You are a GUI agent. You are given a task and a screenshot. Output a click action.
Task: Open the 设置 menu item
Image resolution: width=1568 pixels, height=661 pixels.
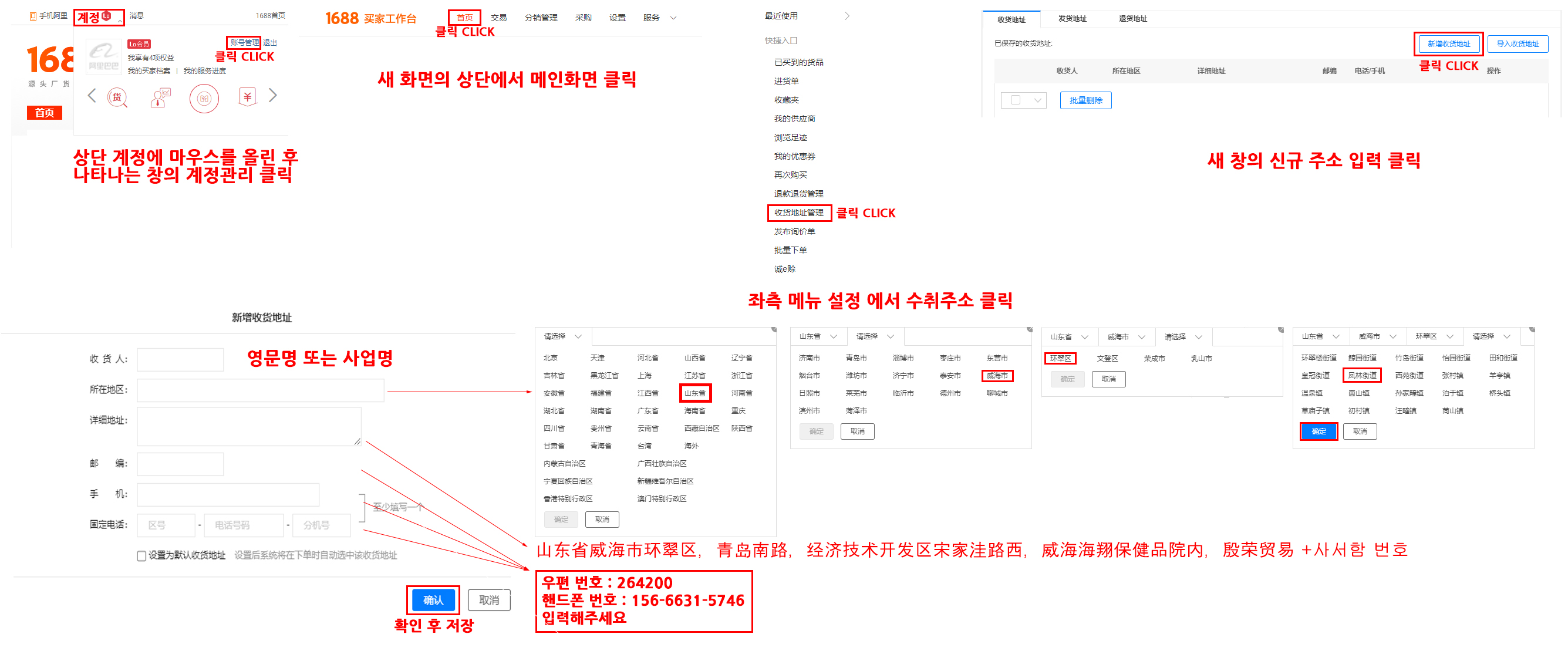(x=617, y=18)
